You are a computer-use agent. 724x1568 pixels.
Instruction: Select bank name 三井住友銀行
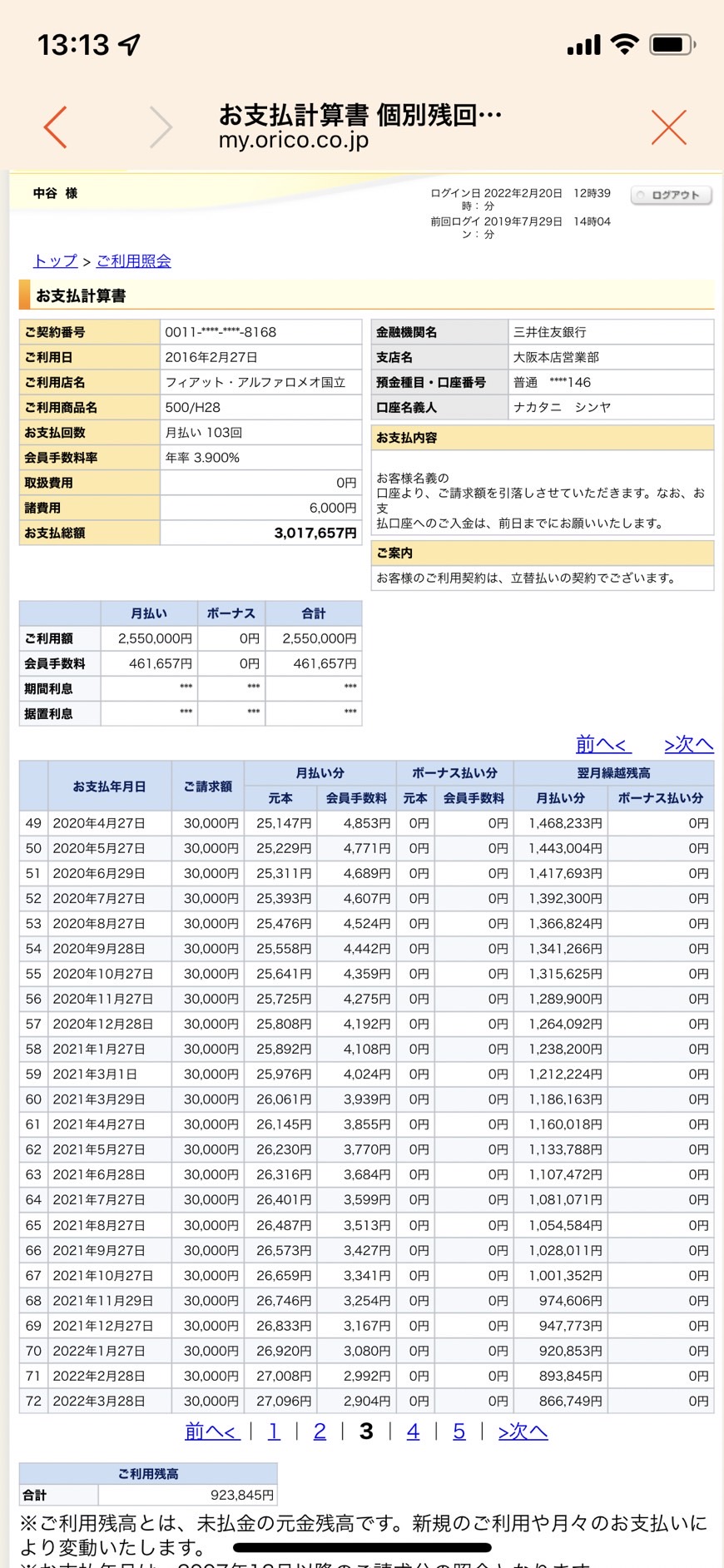[x=549, y=332]
